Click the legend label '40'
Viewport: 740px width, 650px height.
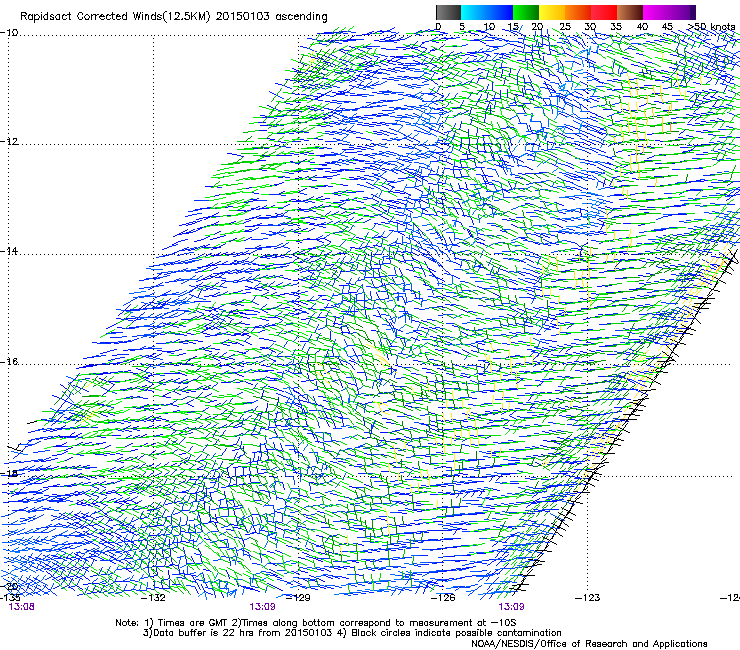click(642, 26)
